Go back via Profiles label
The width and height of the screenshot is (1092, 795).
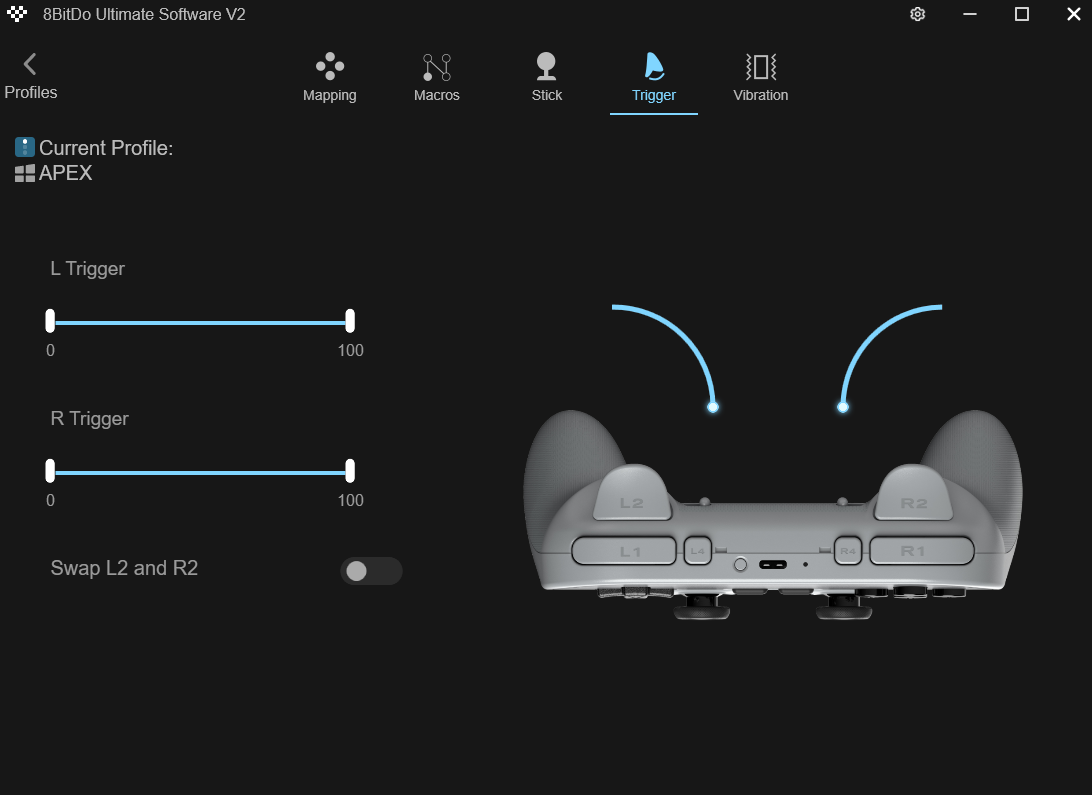(x=31, y=93)
